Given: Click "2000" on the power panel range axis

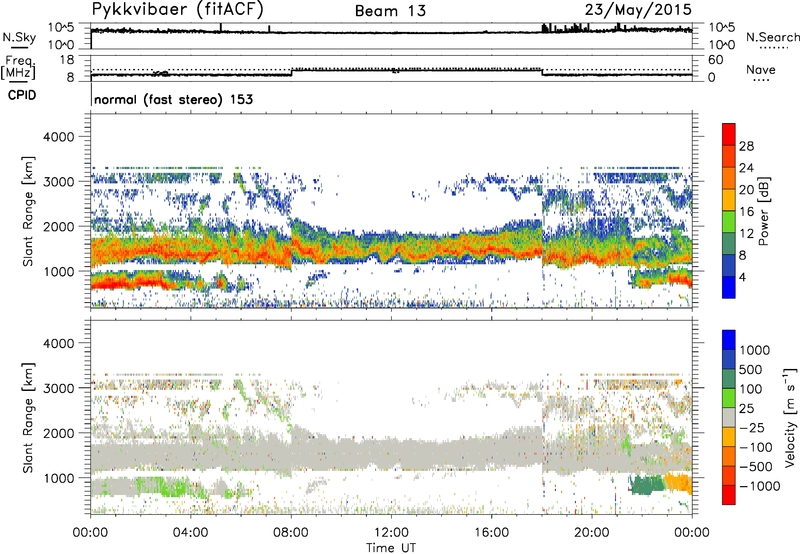Looking at the screenshot, I should pyautogui.click(x=58, y=226).
